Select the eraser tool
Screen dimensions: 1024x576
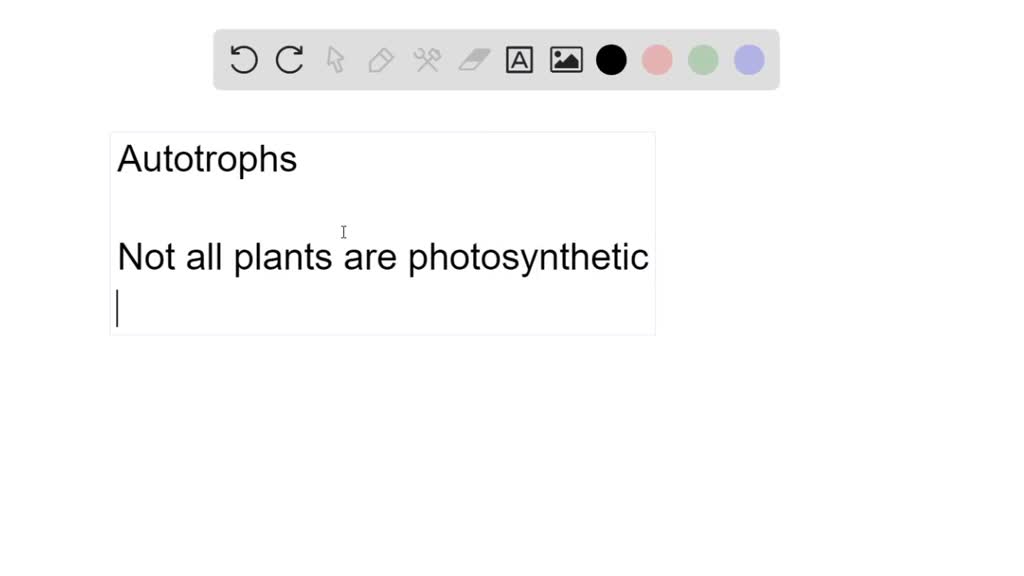[473, 60]
